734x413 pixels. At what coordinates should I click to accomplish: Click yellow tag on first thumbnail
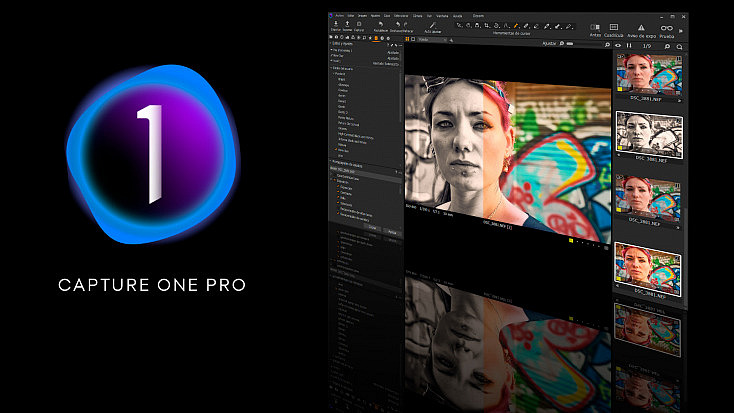pyautogui.click(x=619, y=88)
